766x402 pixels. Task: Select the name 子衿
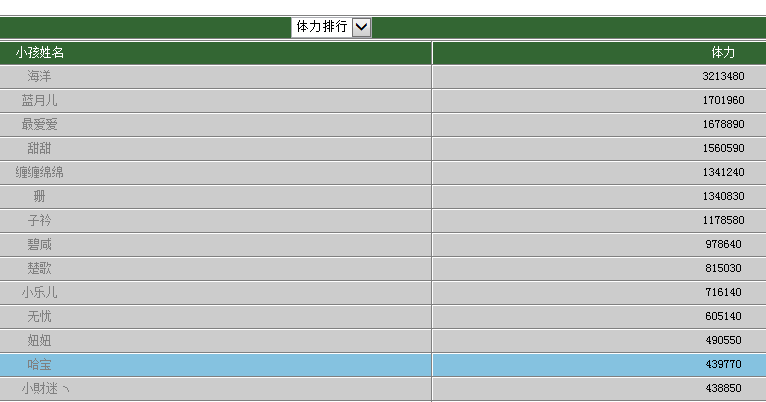(x=40, y=220)
